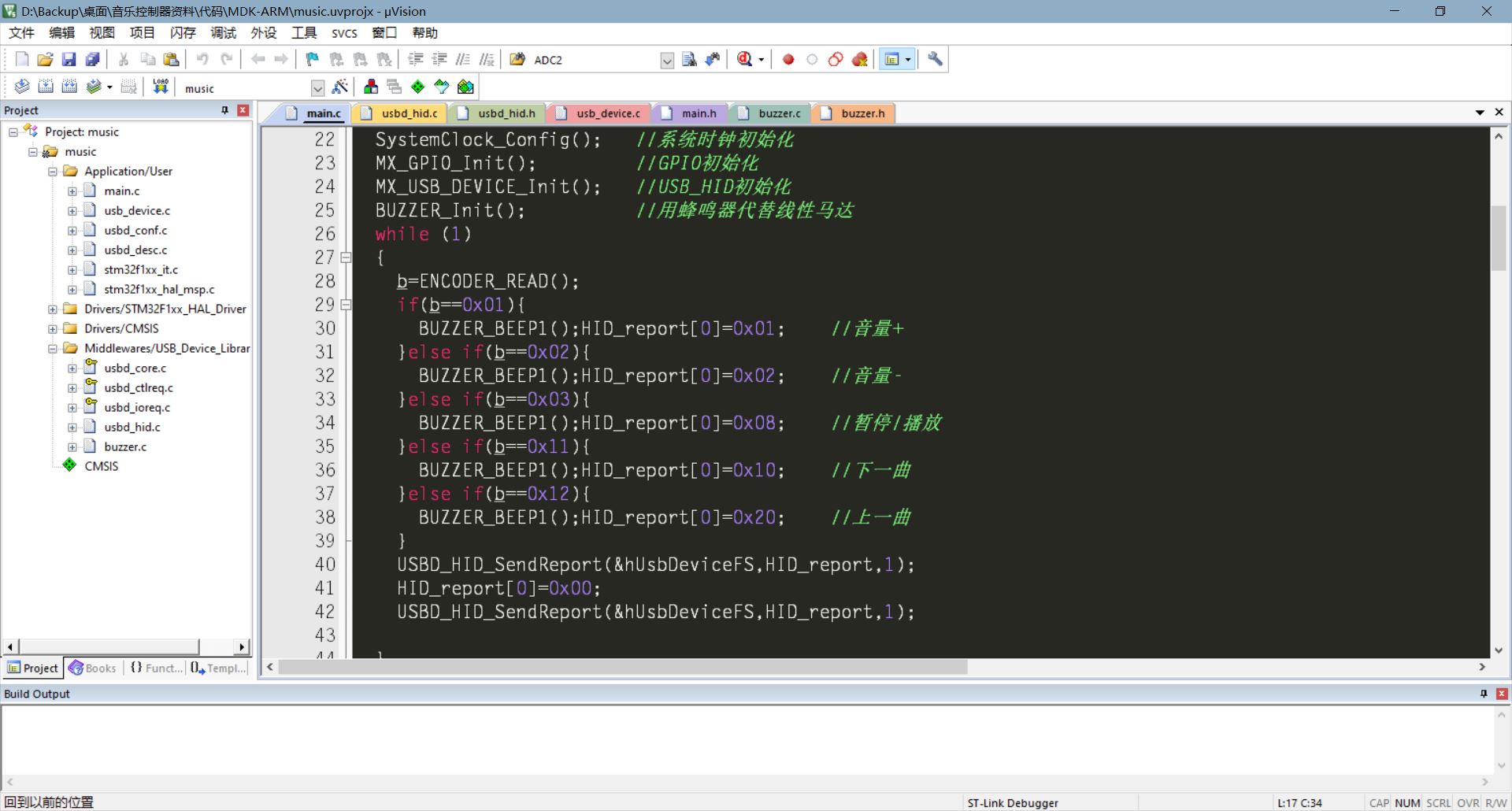Open the music target selection dropdown
Image resolution: width=1512 pixels, height=811 pixels.
click(x=317, y=88)
